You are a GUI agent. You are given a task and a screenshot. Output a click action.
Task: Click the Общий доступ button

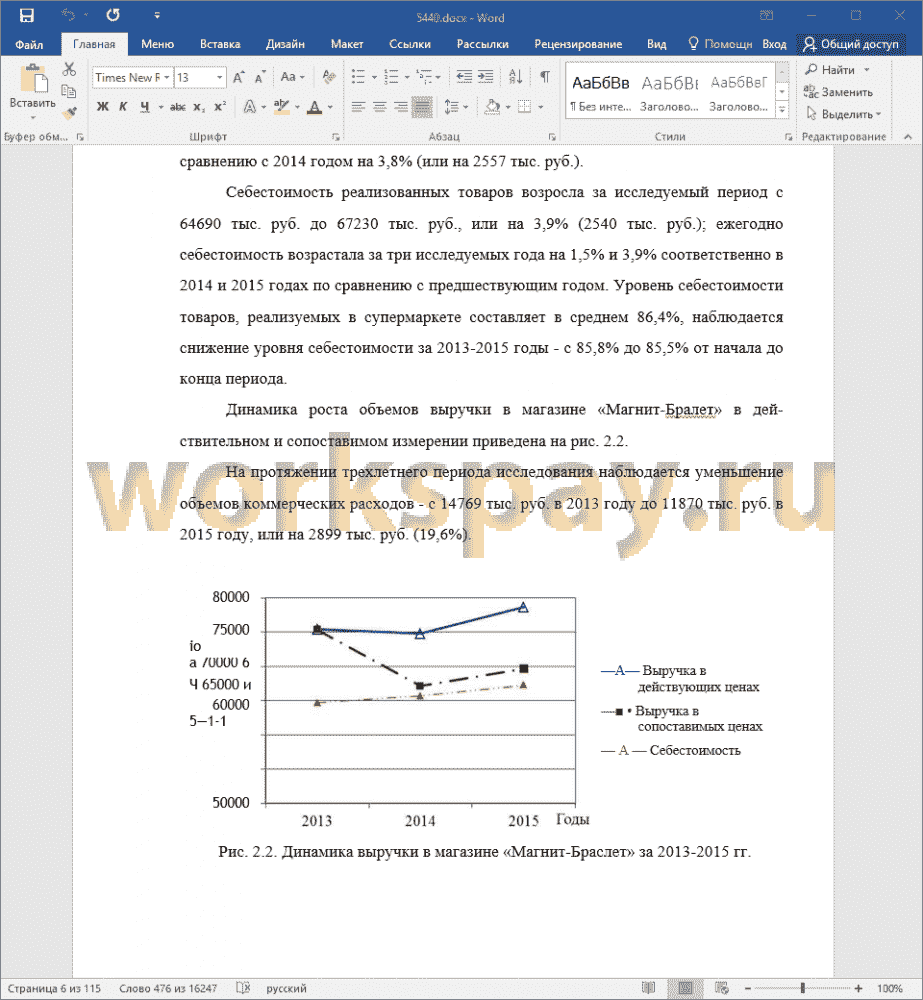[851, 44]
